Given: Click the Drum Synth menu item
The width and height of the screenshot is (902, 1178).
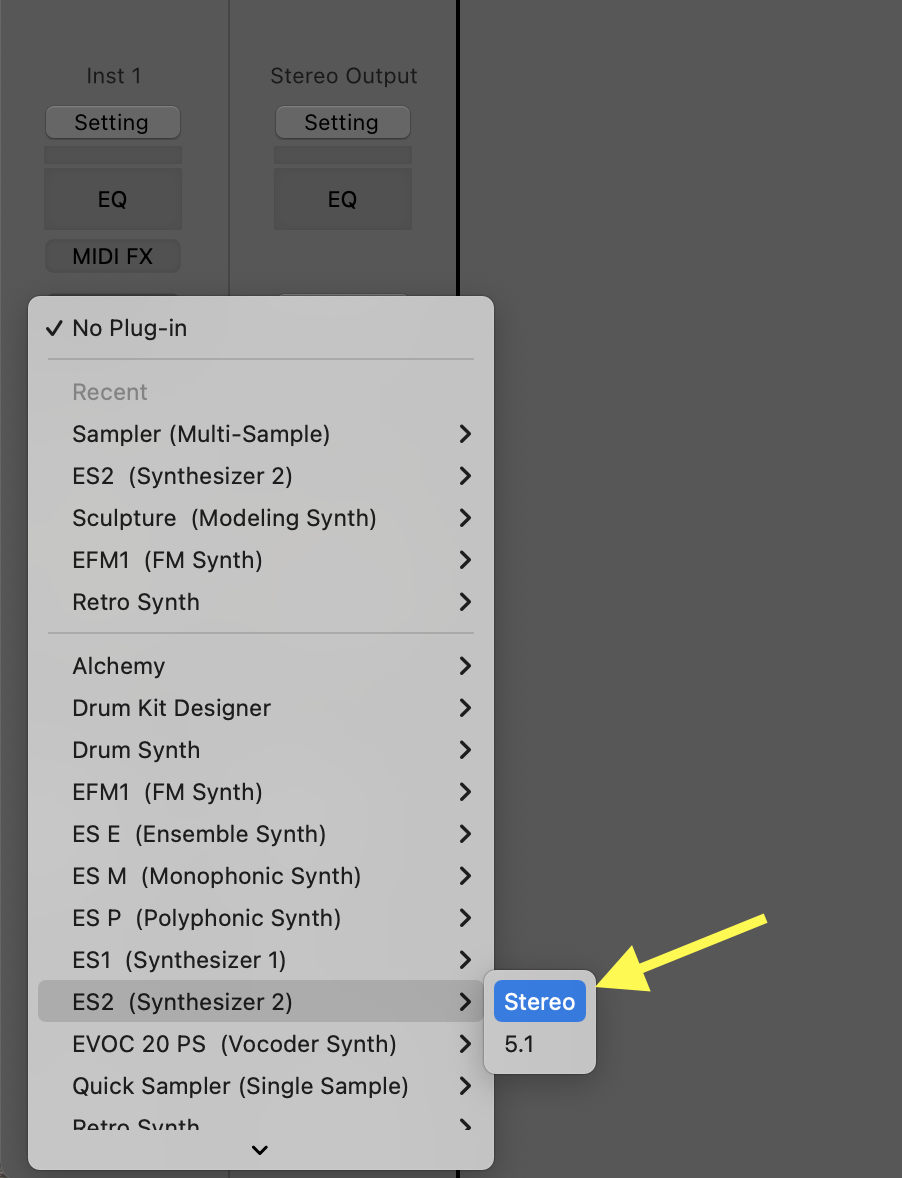Looking at the screenshot, I should point(136,750).
